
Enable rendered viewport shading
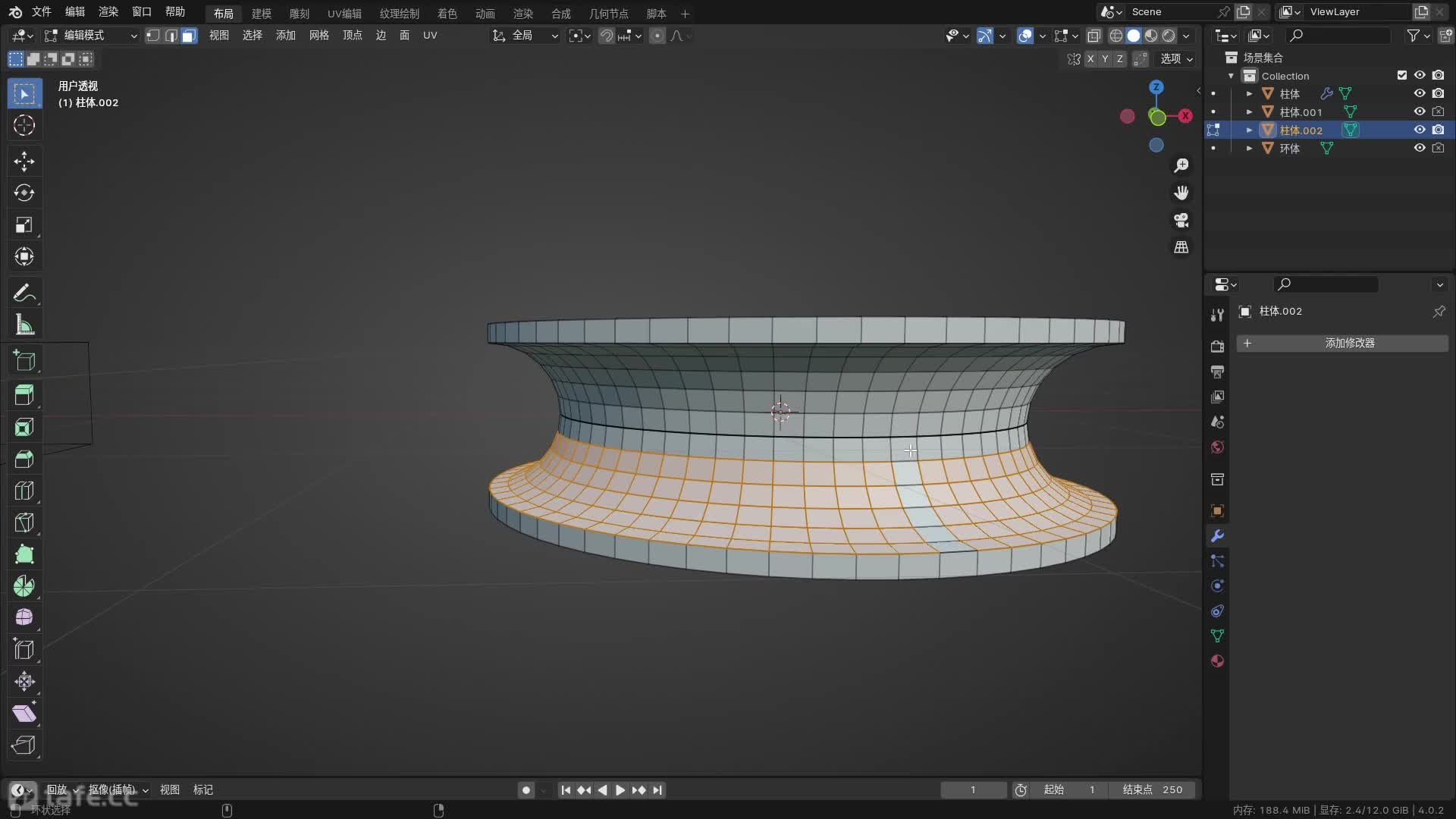[1169, 36]
